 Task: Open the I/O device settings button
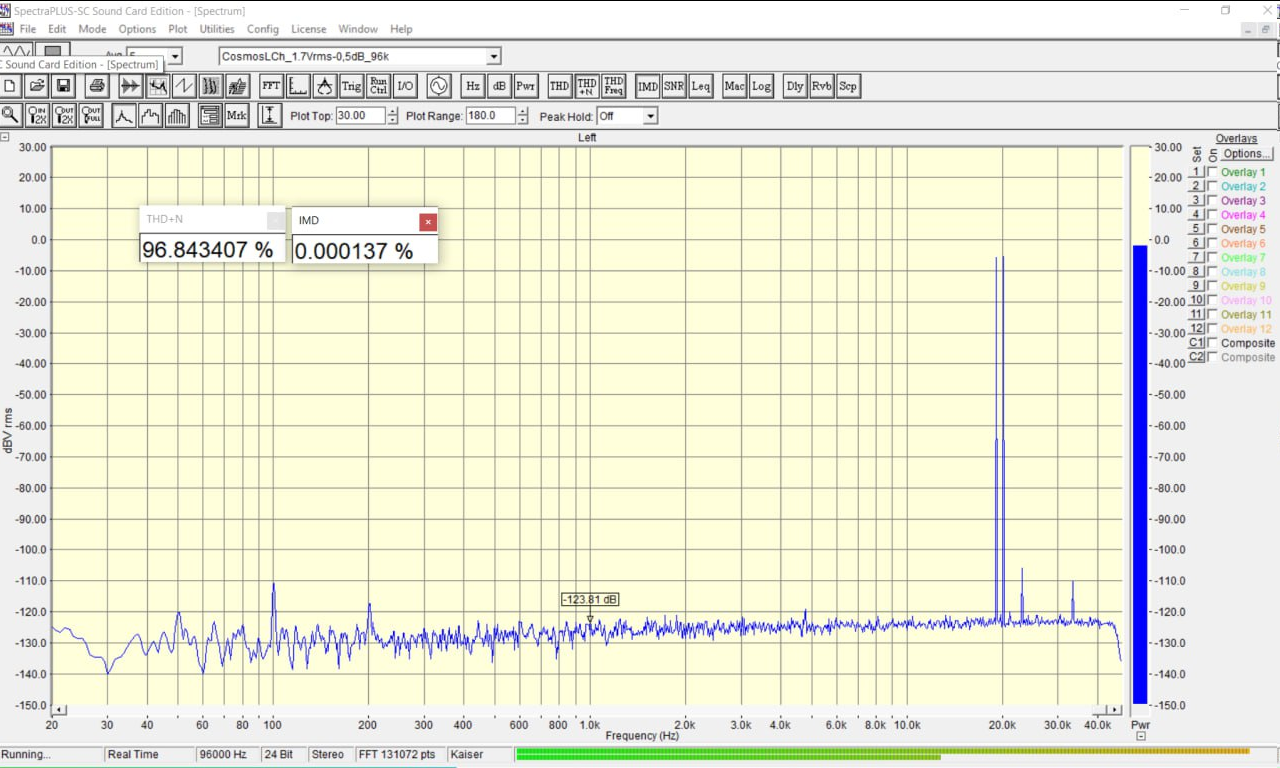click(x=405, y=86)
